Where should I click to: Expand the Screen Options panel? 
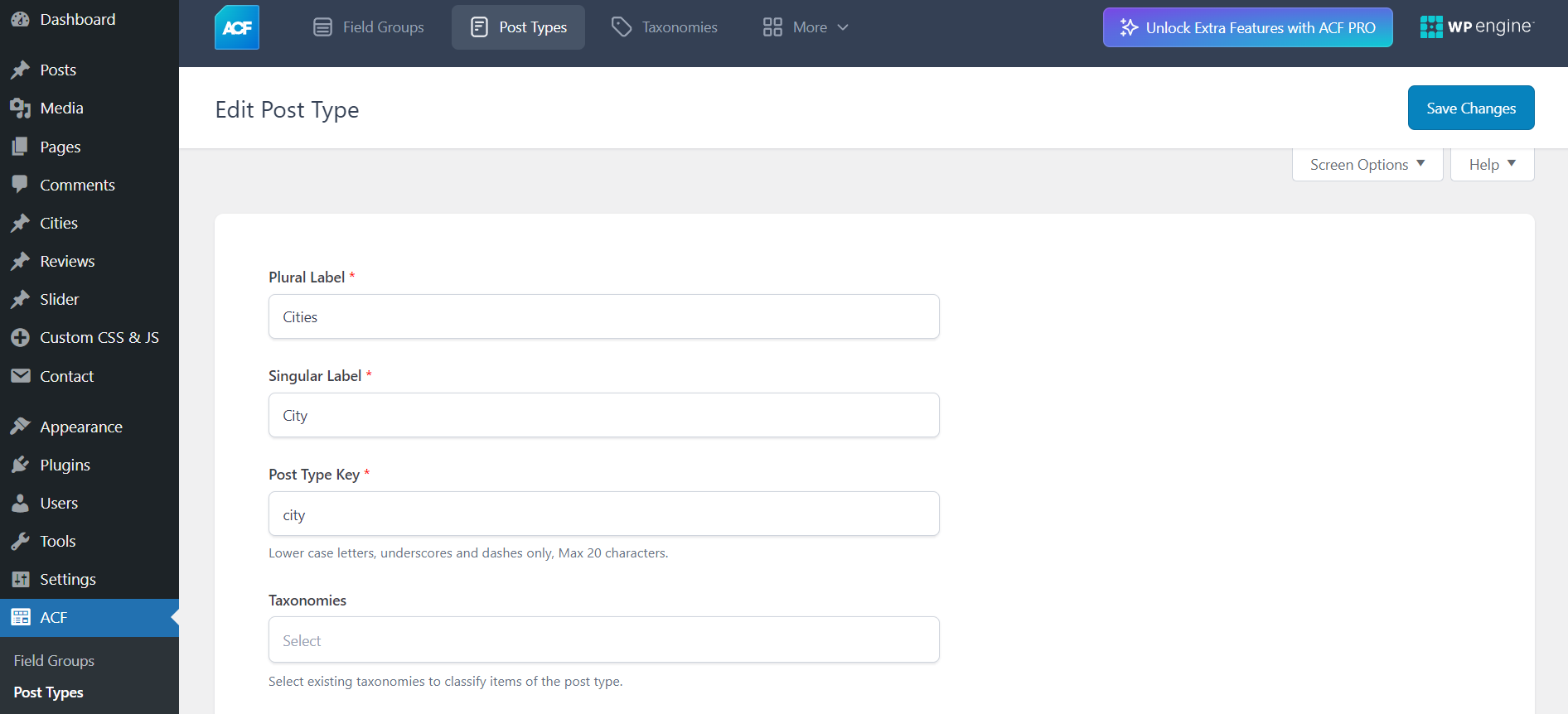pyautogui.click(x=1367, y=164)
